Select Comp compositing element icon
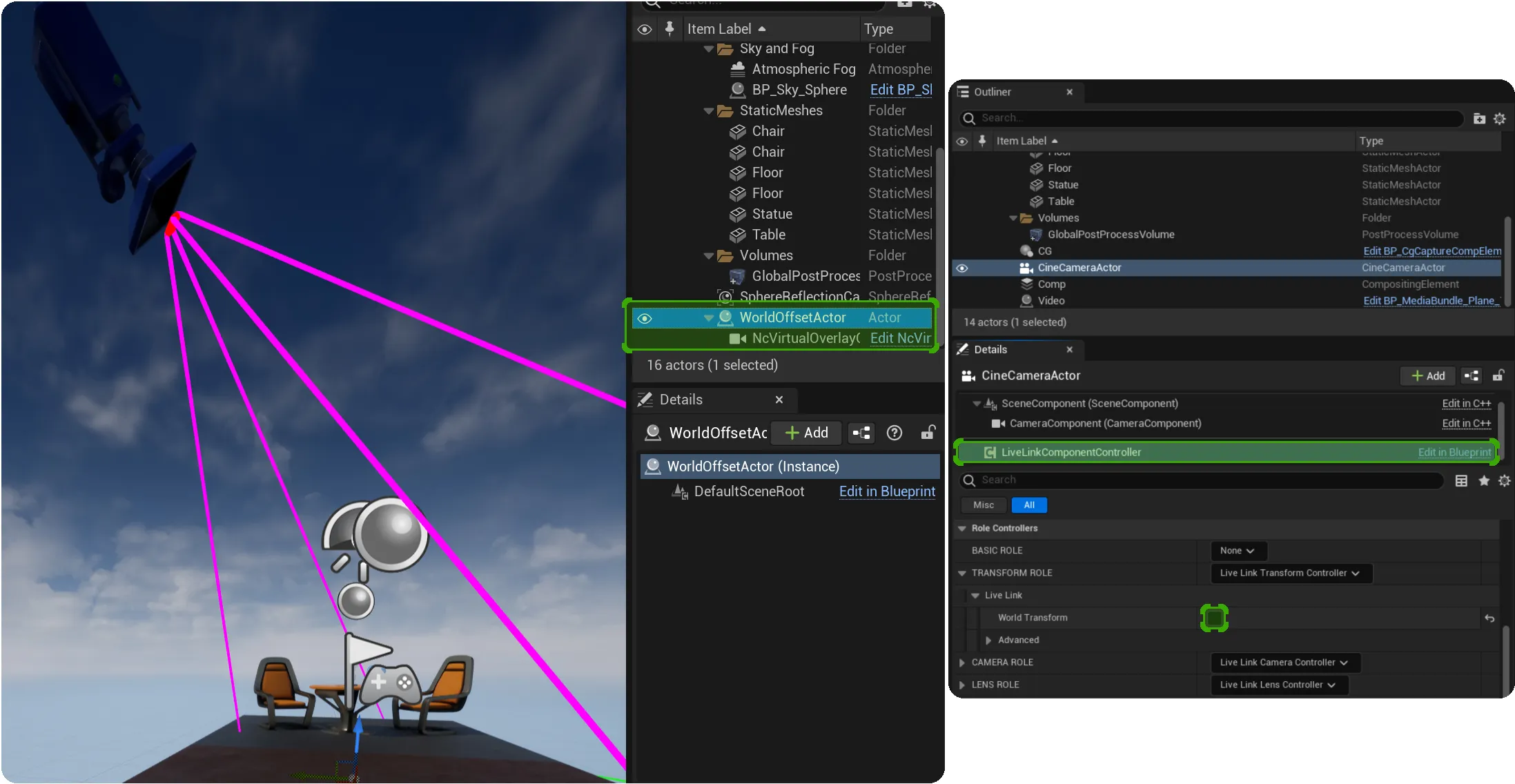Screen dimensions: 1515x784 tap(1026, 284)
